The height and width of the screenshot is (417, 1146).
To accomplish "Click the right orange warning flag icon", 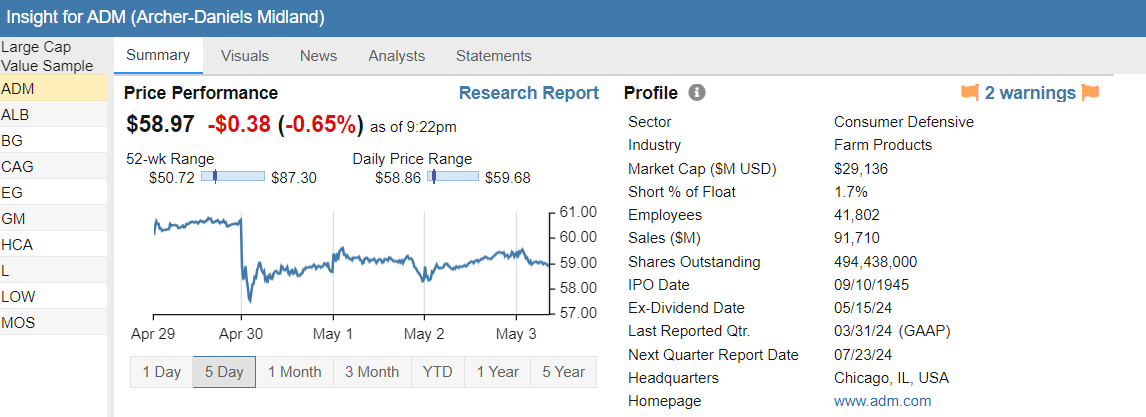I will point(1090,93).
